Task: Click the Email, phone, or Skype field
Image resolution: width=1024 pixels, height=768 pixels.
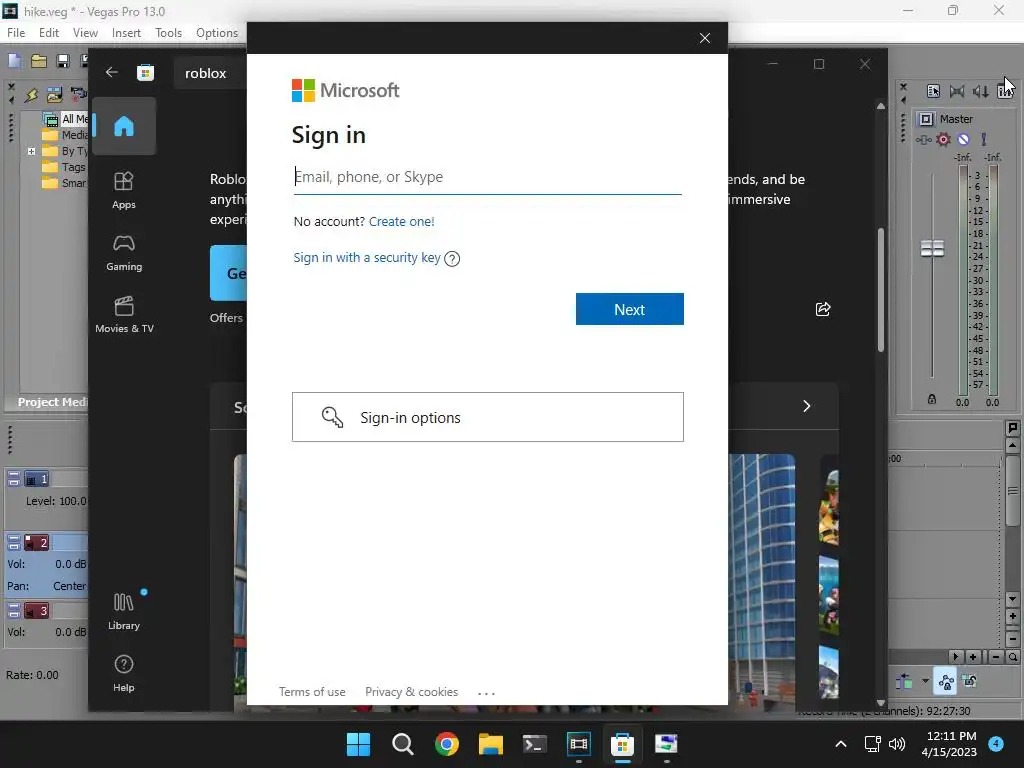Action: click(488, 177)
